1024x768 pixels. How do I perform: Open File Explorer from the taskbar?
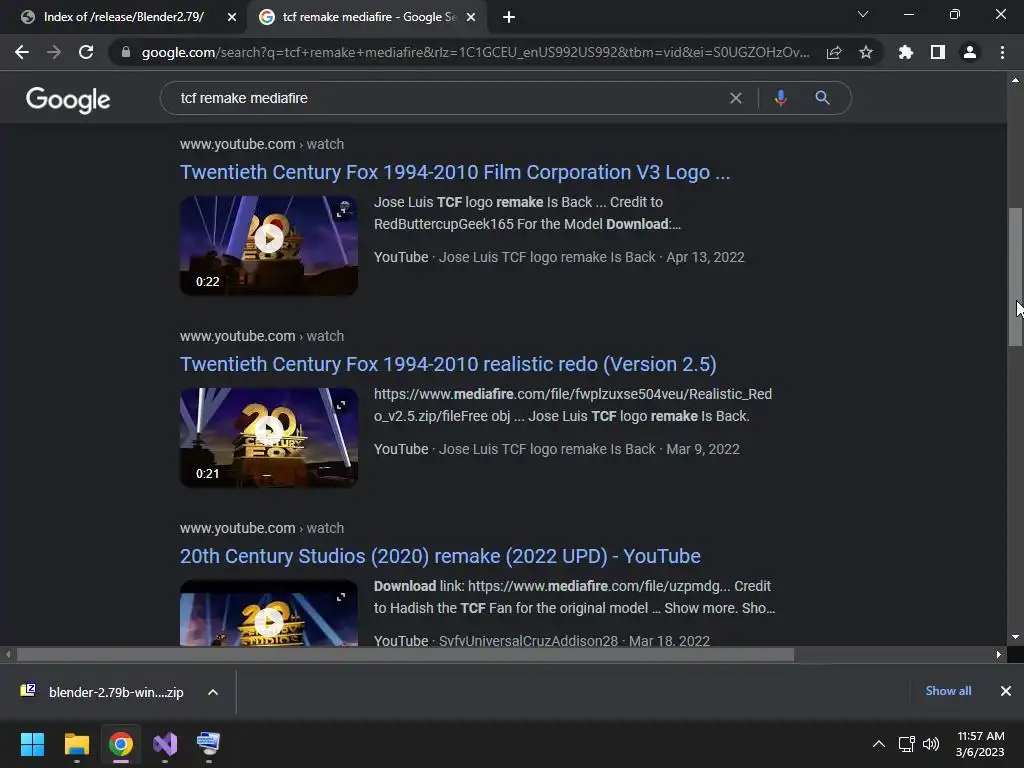[x=76, y=744]
